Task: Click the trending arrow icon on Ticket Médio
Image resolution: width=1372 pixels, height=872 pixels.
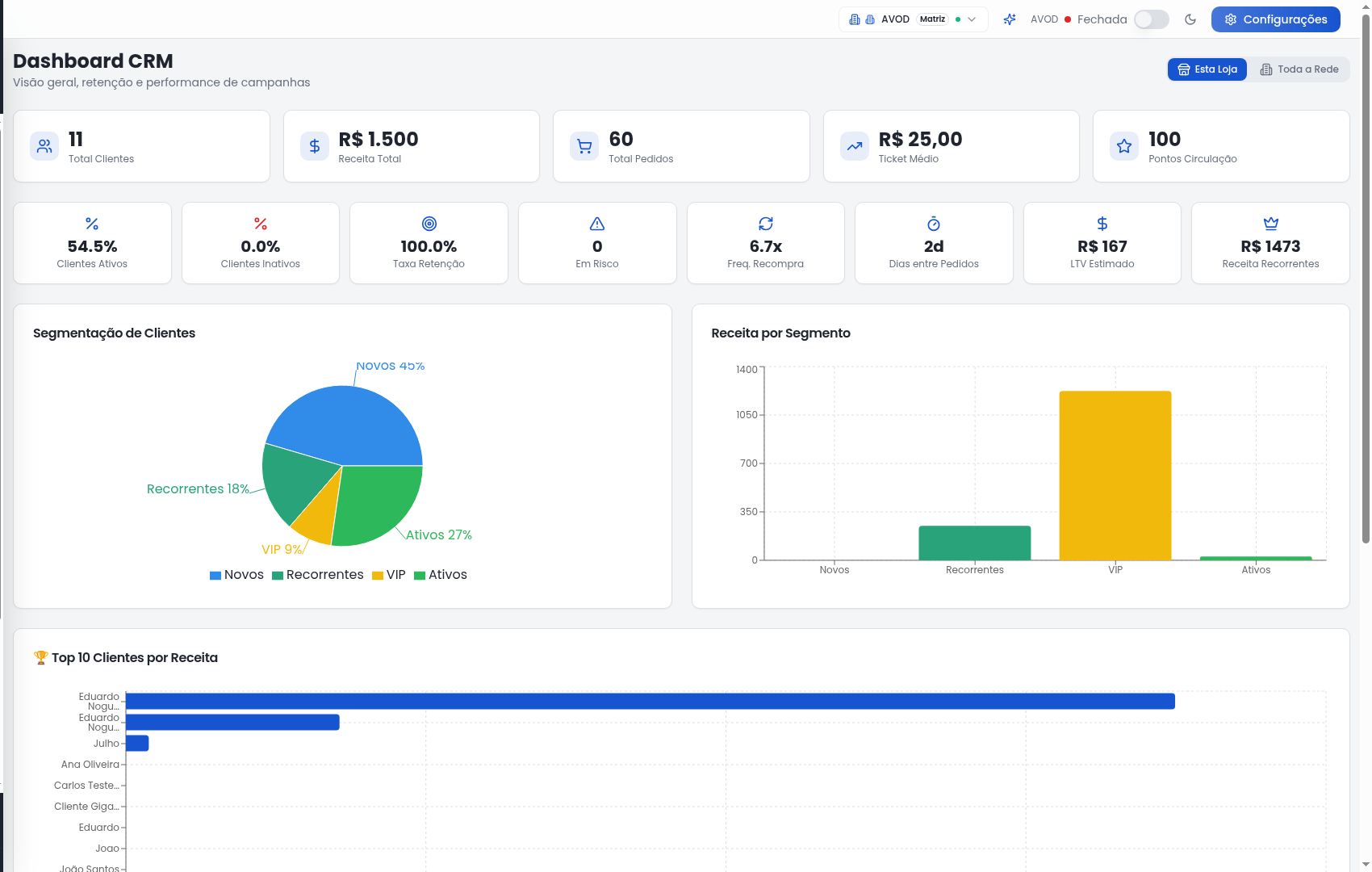Action: 854,146
